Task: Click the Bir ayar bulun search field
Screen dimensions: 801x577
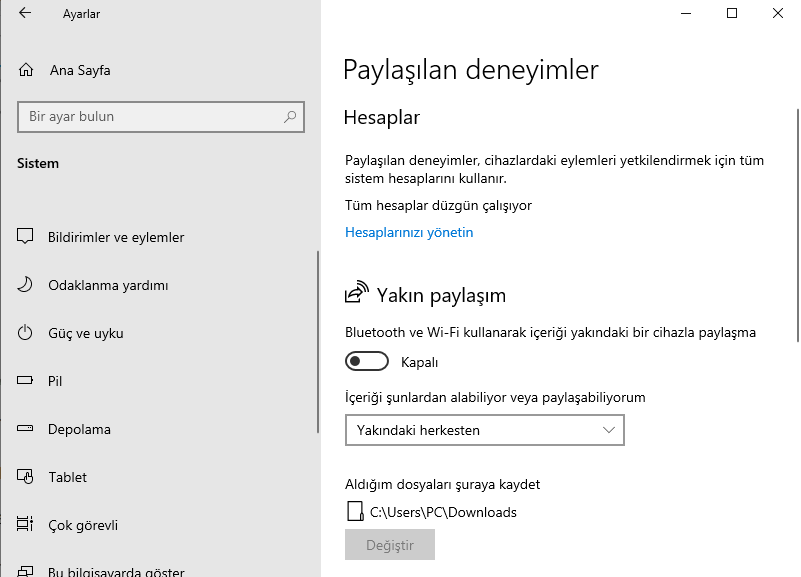Action: pyautogui.click(x=150, y=117)
